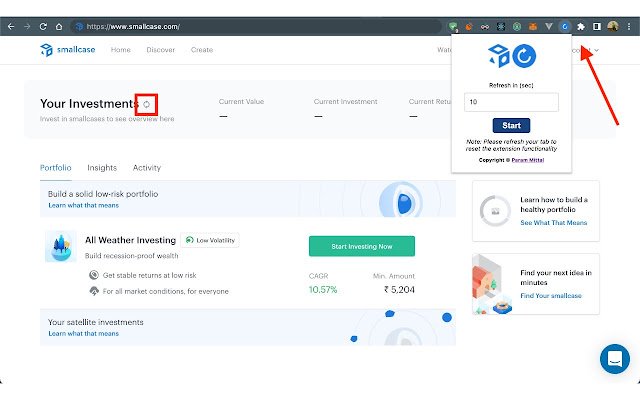Switch to the Insights tab
Screen dimensions: 640x400
coord(102,168)
